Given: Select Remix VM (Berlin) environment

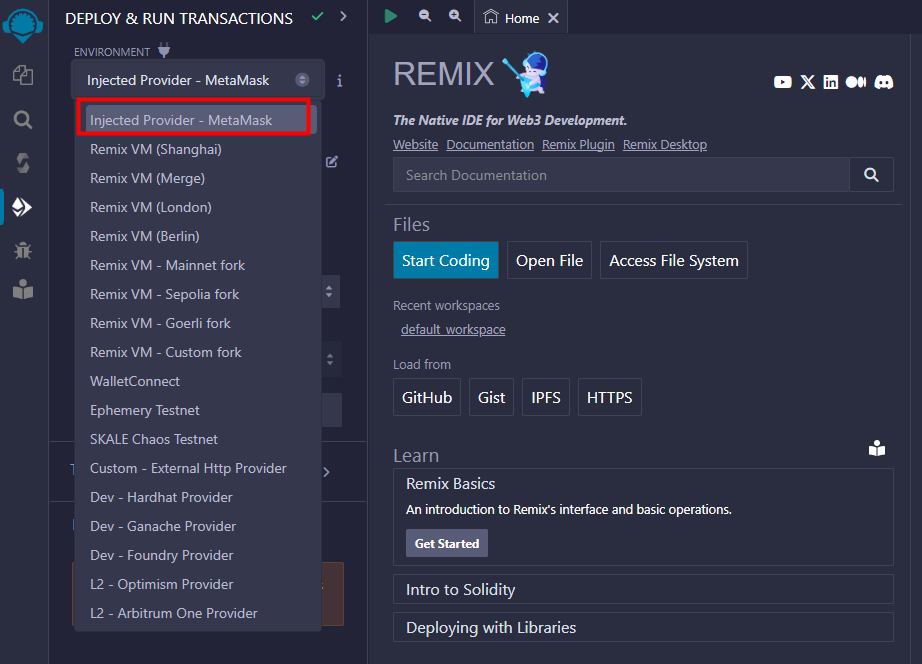Looking at the screenshot, I should coord(198,236).
